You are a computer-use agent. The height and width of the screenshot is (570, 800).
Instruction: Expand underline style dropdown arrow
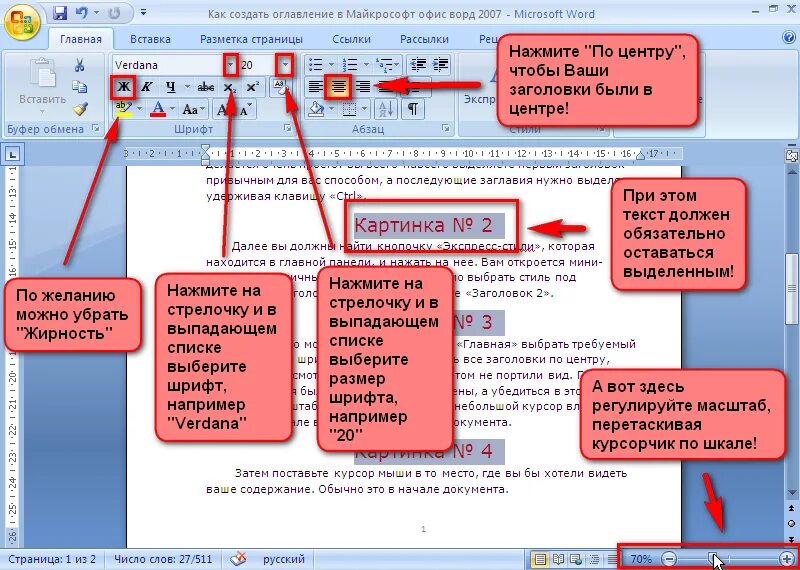(187, 87)
